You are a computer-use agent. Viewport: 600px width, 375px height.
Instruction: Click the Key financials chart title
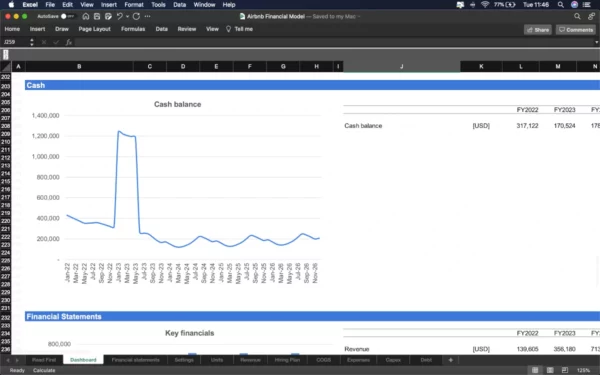[x=190, y=333]
